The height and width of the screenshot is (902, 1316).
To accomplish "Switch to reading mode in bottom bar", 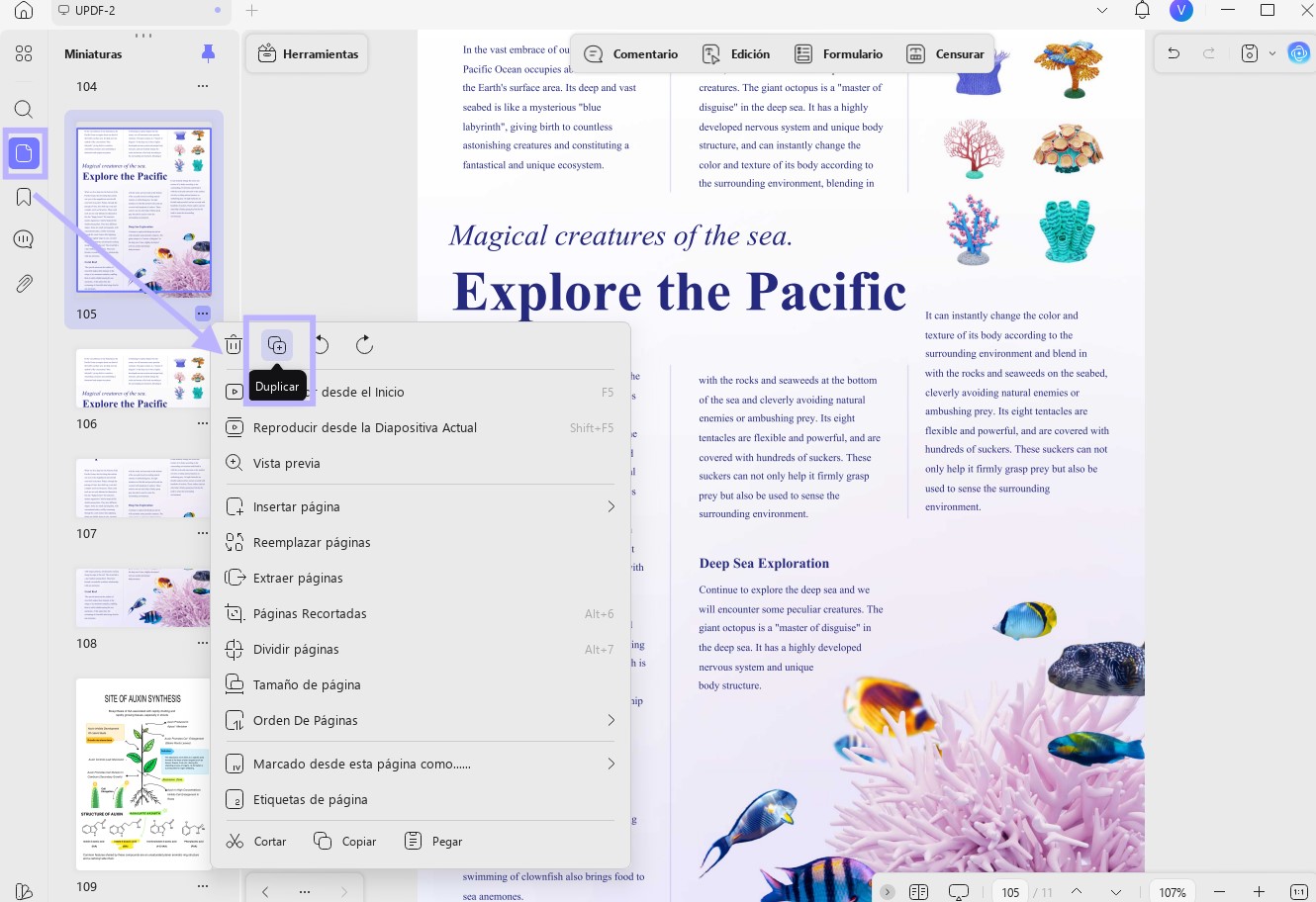I will click(918, 892).
